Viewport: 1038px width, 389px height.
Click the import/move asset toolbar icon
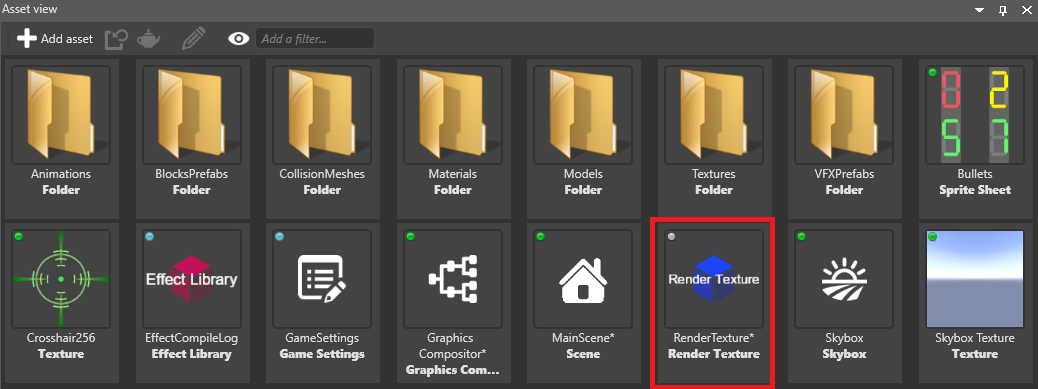click(x=117, y=38)
